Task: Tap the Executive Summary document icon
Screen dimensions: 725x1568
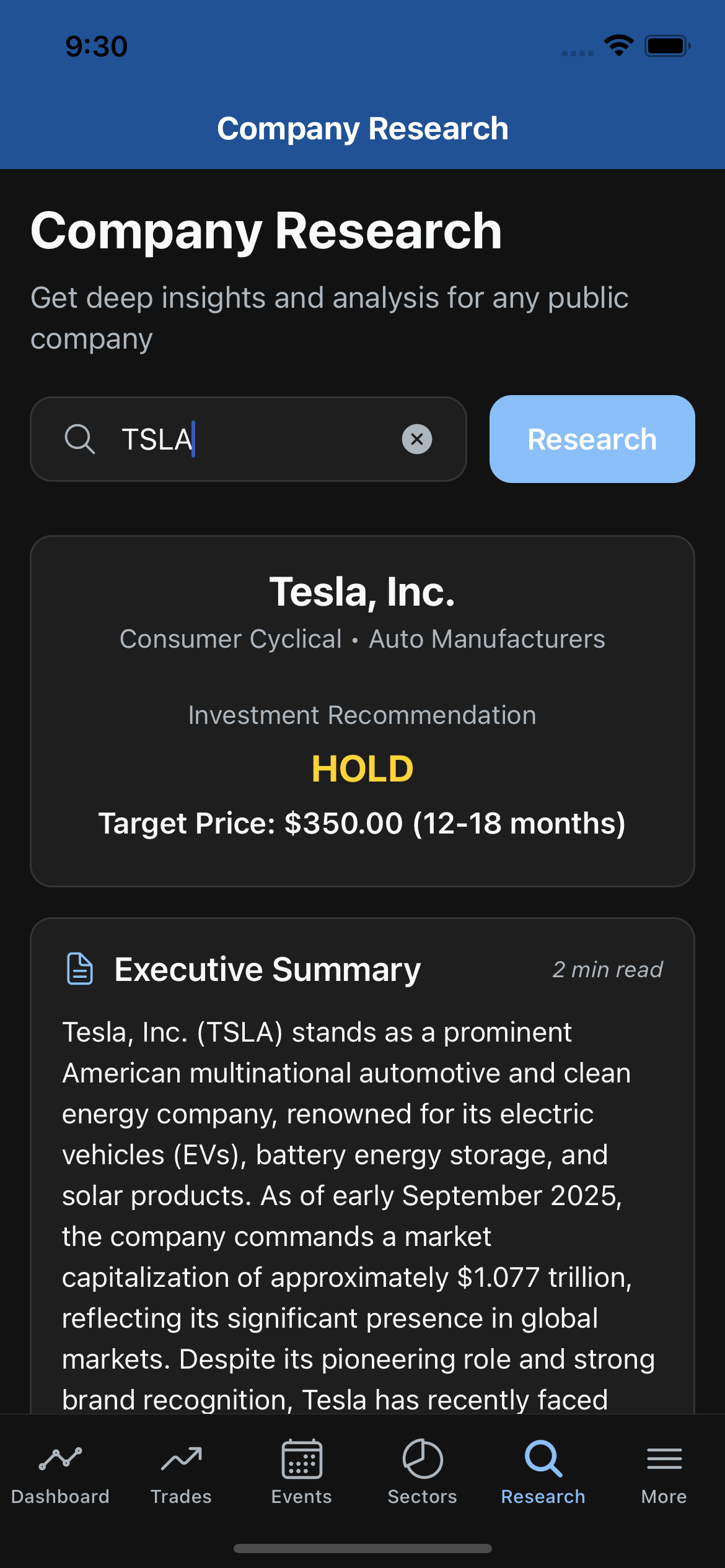Action: [x=80, y=969]
